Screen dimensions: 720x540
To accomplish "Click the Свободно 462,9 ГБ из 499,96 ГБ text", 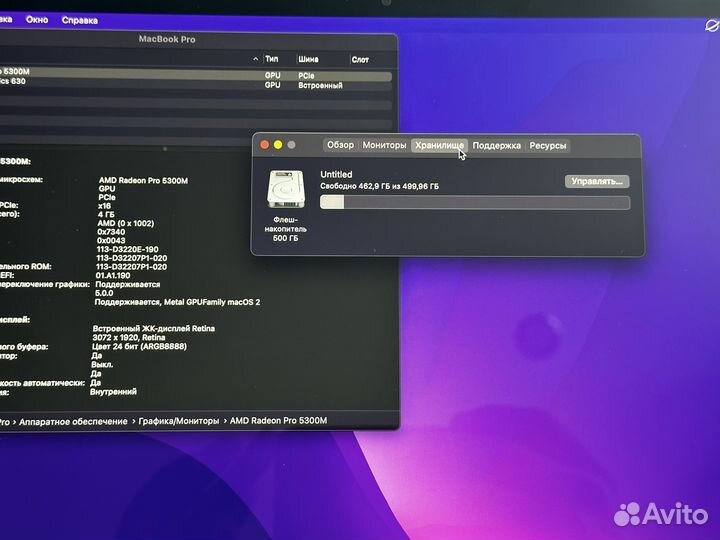I will pos(379,186).
